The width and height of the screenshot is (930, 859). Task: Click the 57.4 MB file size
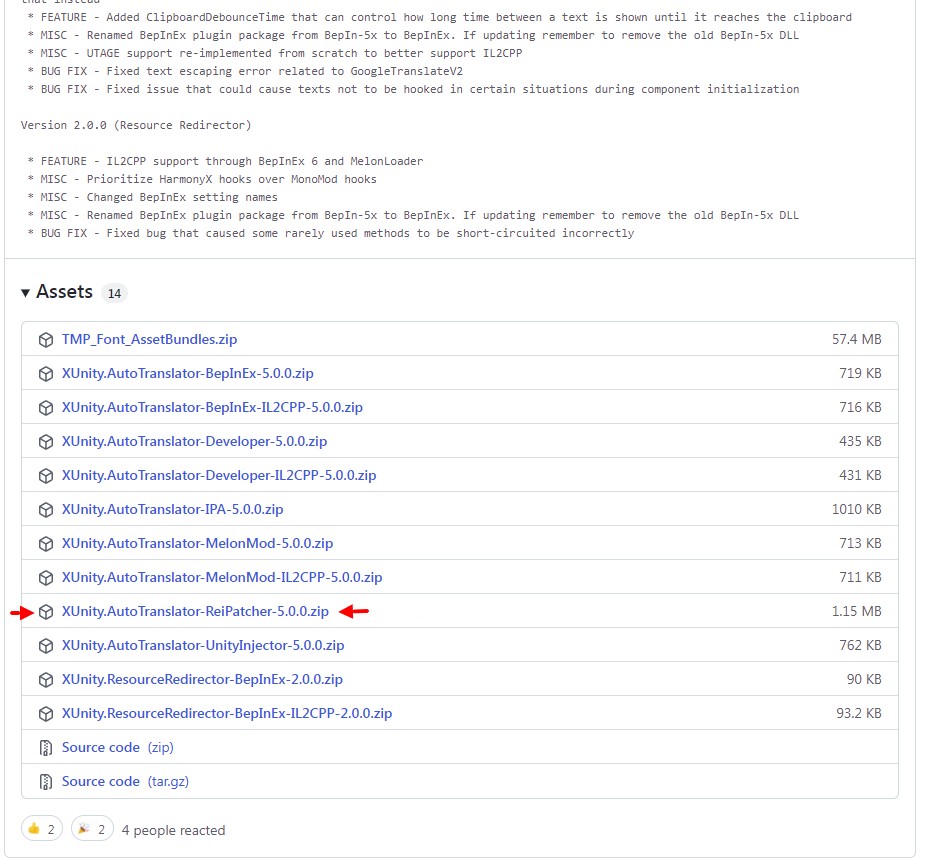(856, 339)
